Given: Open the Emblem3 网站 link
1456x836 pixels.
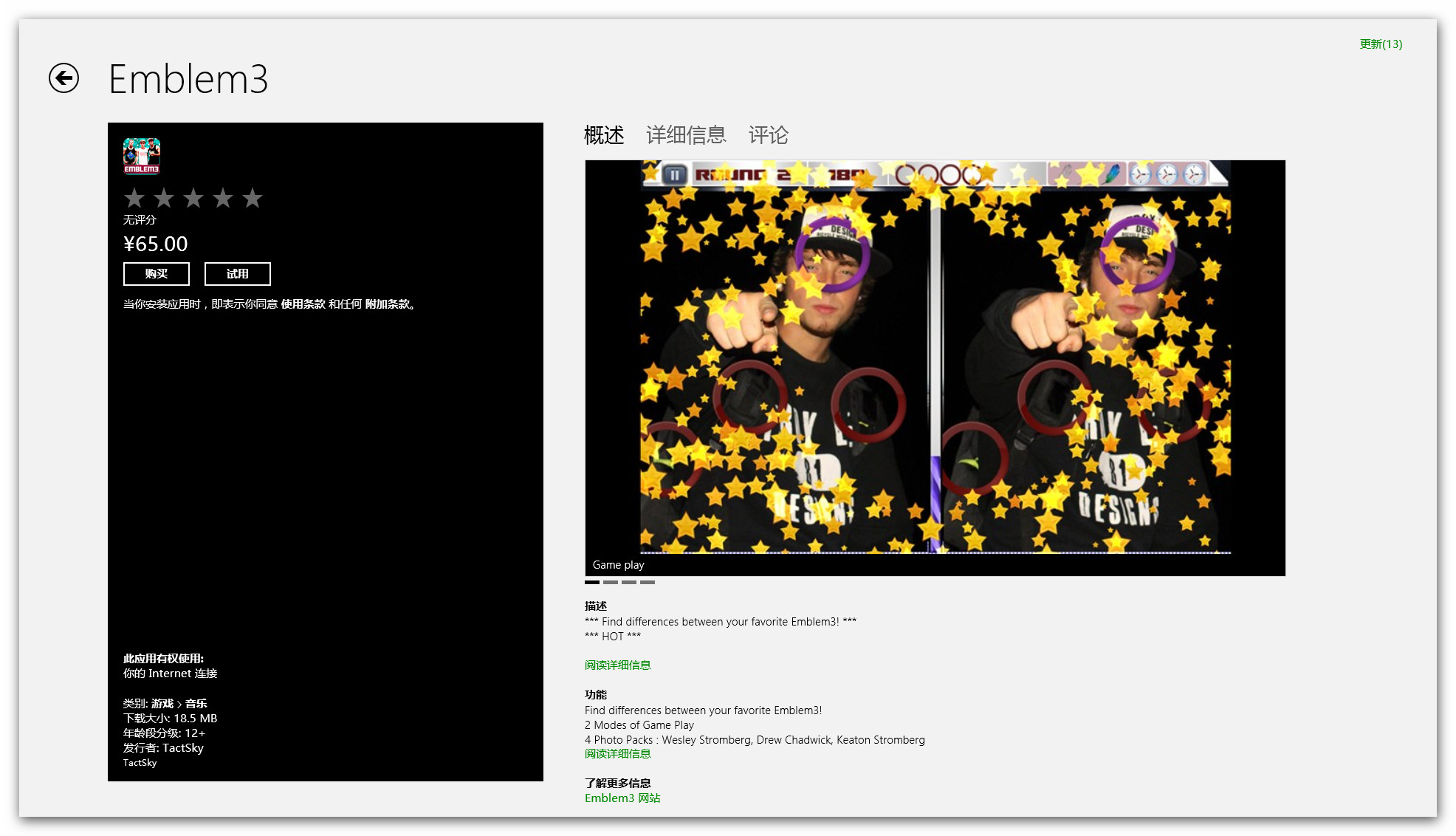Looking at the screenshot, I should [622, 798].
